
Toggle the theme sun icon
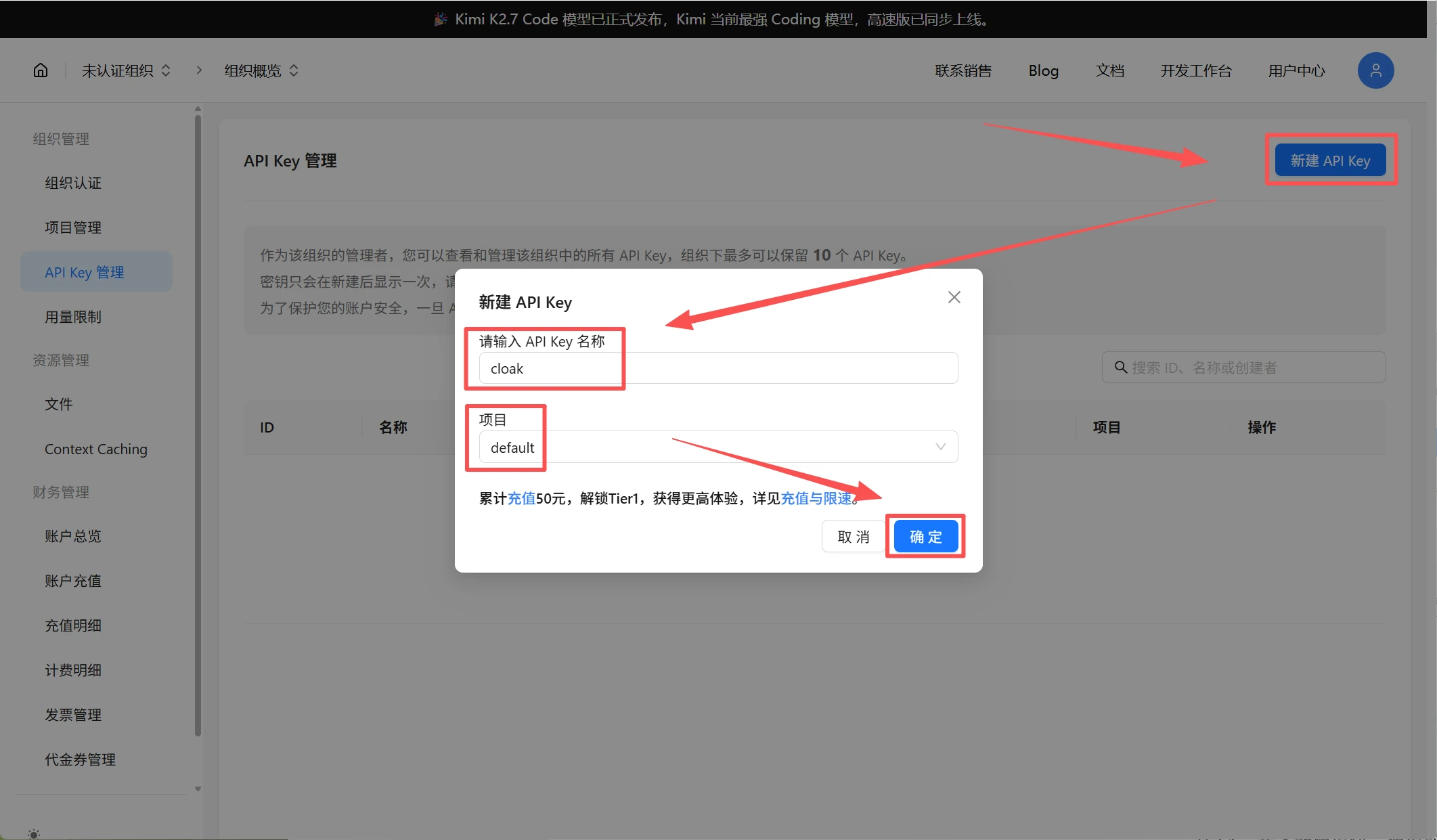click(34, 834)
